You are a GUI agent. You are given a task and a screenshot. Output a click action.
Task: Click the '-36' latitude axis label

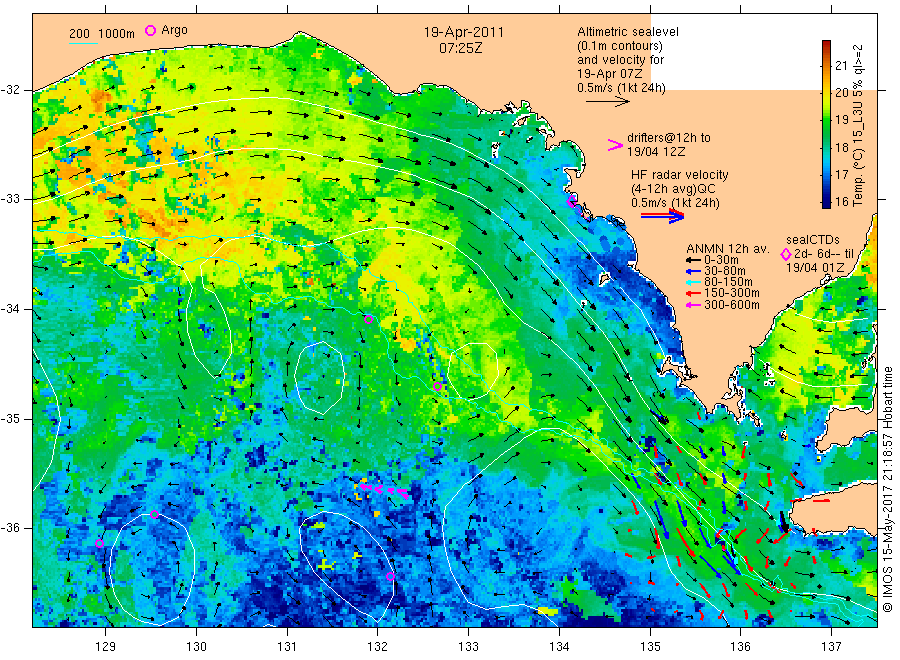[10, 528]
